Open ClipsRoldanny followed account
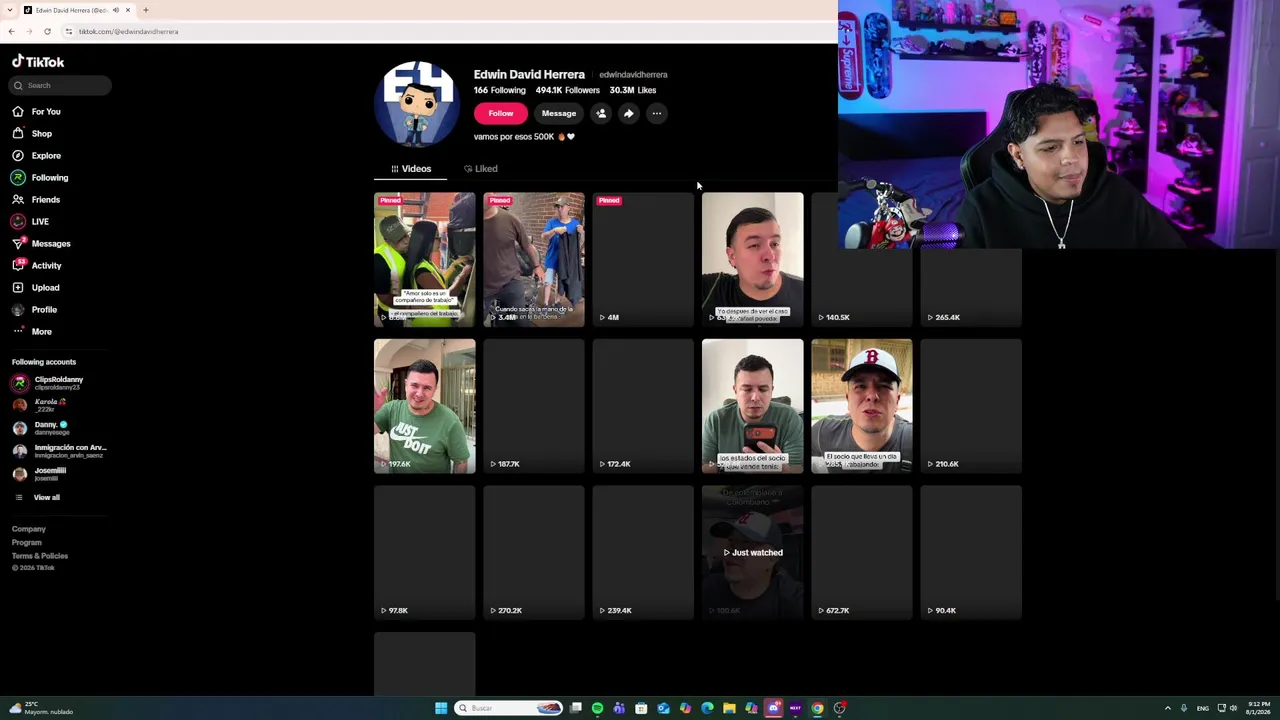This screenshot has width=1280, height=720. pyautogui.click(x=48, y=383)
